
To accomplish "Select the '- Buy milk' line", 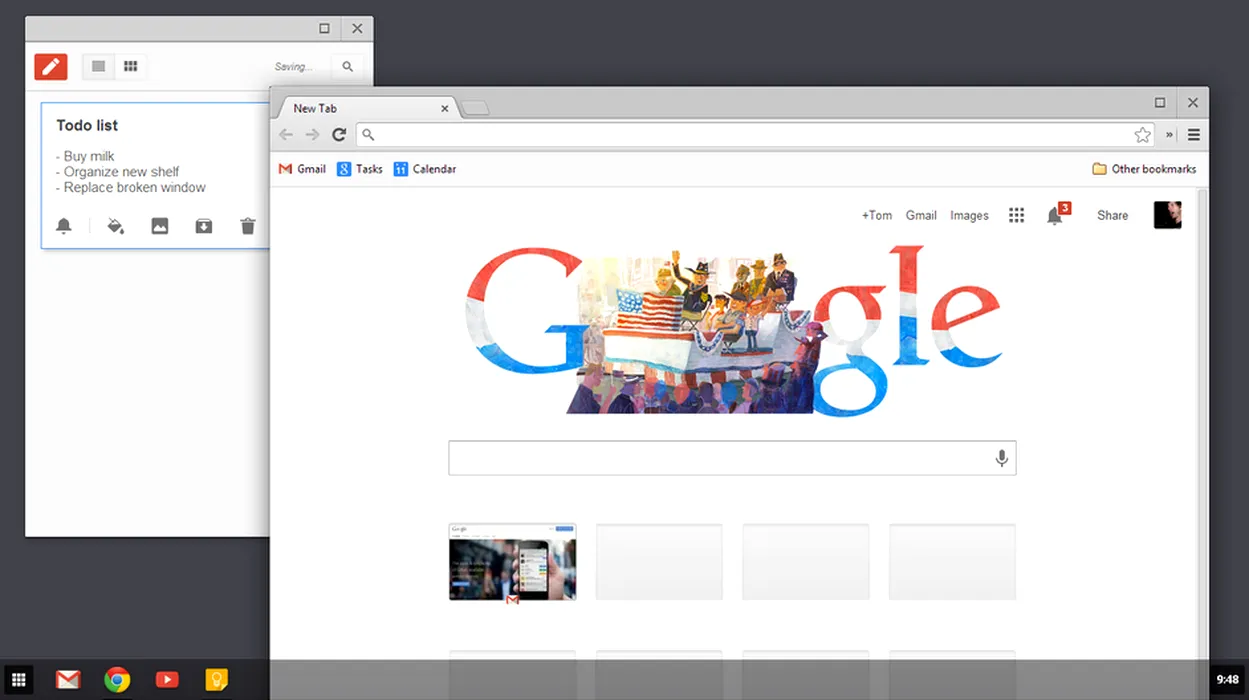I will (85, 156).
